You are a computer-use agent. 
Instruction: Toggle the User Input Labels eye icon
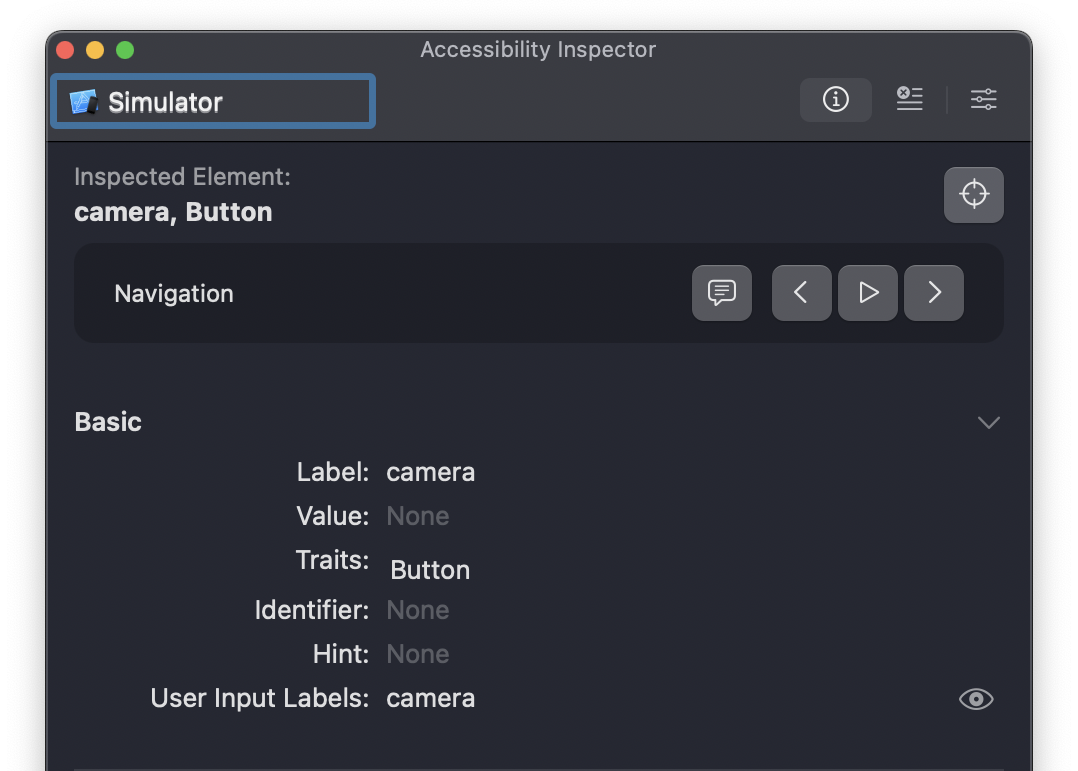976,699
